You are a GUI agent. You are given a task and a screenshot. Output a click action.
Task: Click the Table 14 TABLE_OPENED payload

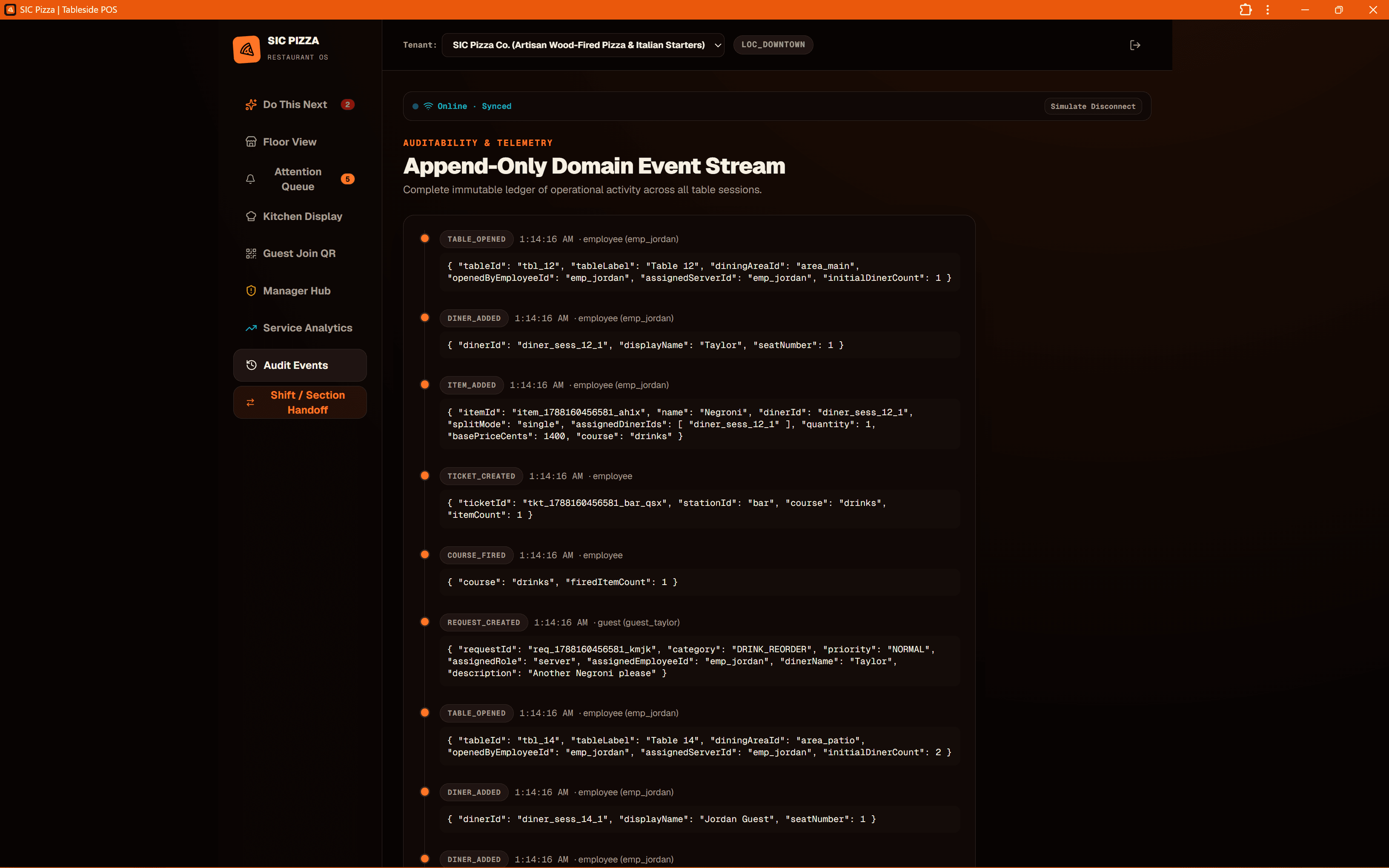pos(699,746)
